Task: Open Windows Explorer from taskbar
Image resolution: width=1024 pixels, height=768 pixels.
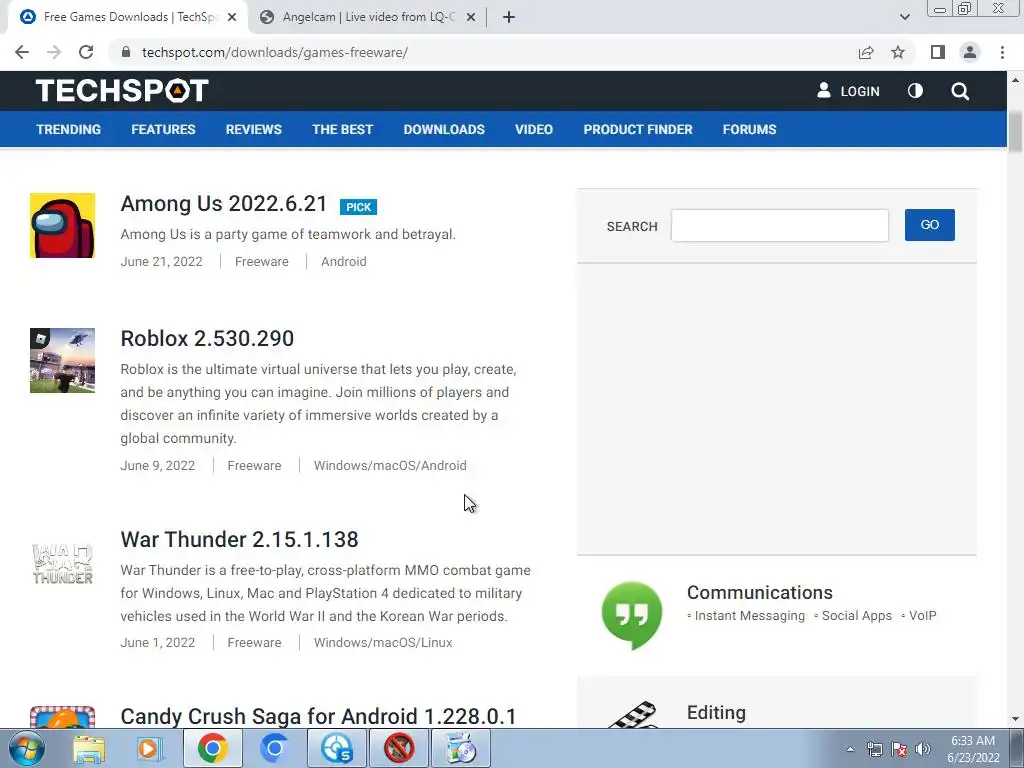Action: pyautogui.click(x=89, y=748)
